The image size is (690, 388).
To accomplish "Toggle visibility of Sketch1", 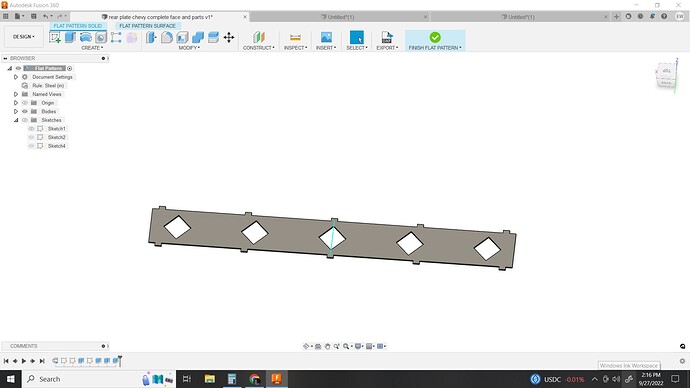I will click(31, 128).
